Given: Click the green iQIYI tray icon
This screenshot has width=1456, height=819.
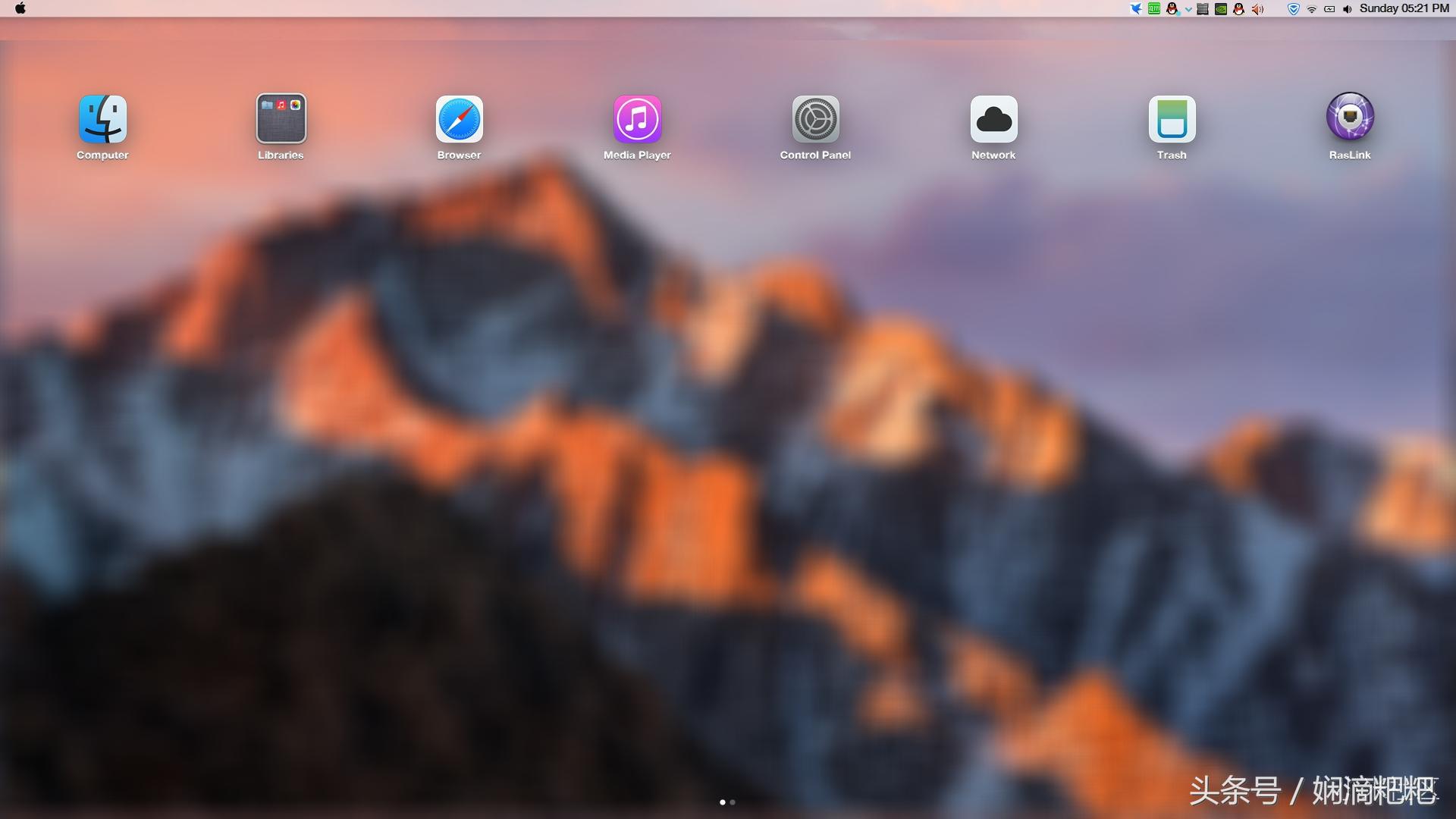Looking at the screenshot, I should (1154, 8).
